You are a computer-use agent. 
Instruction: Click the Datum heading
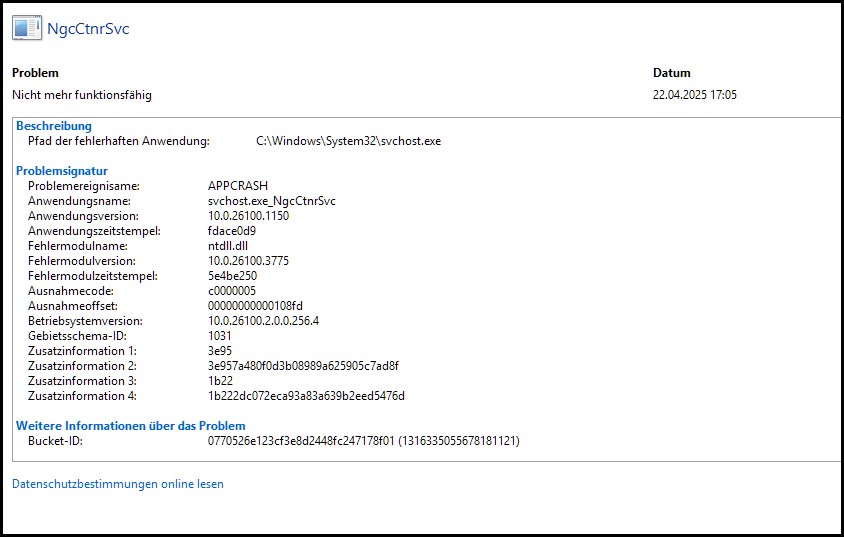[x=672, y=73]
